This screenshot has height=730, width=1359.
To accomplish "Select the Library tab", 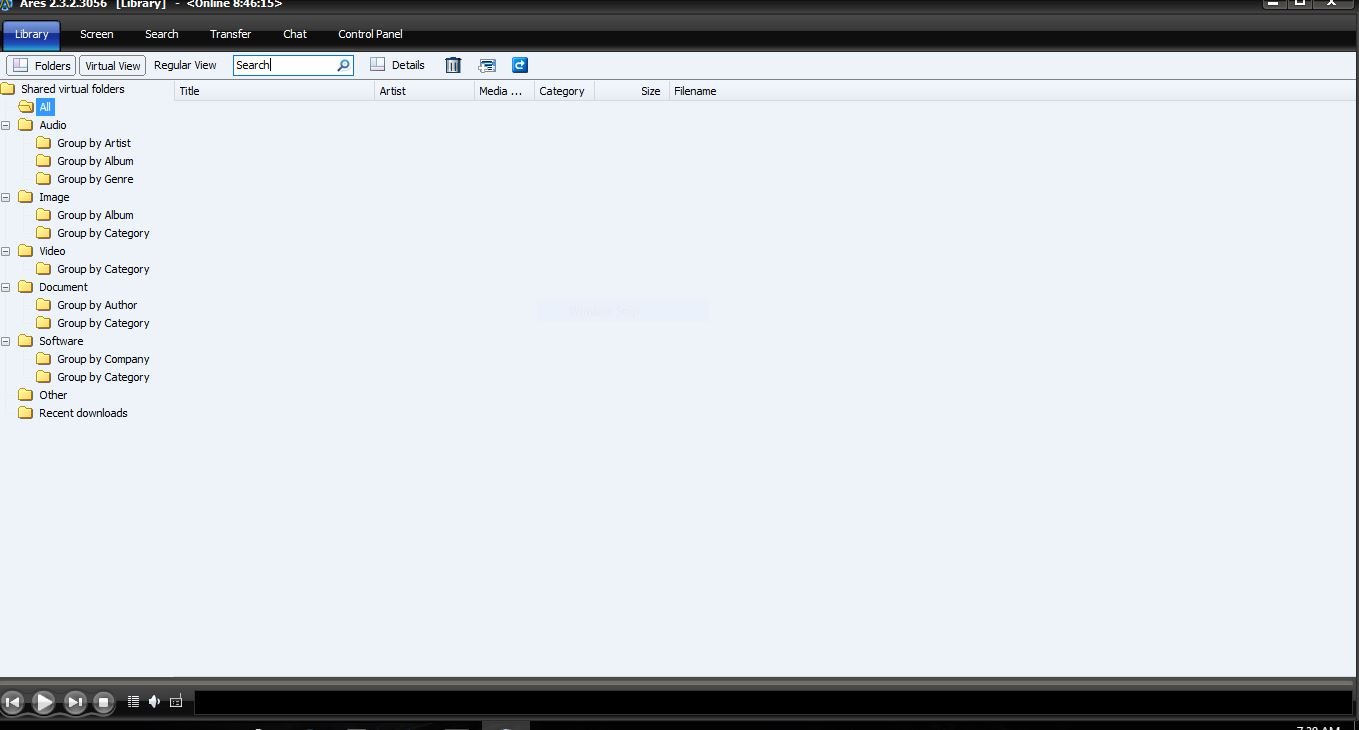I will [x=31, y=34].
